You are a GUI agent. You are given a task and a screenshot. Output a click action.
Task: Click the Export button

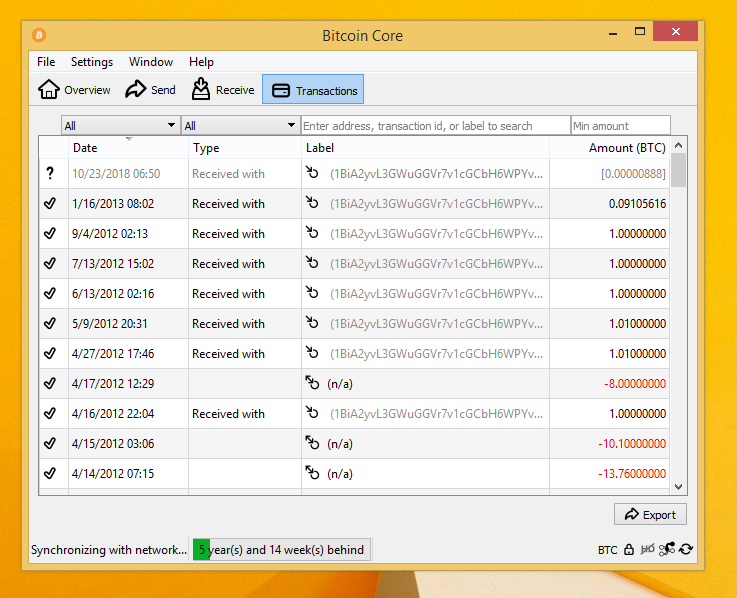tap(650, 514)
